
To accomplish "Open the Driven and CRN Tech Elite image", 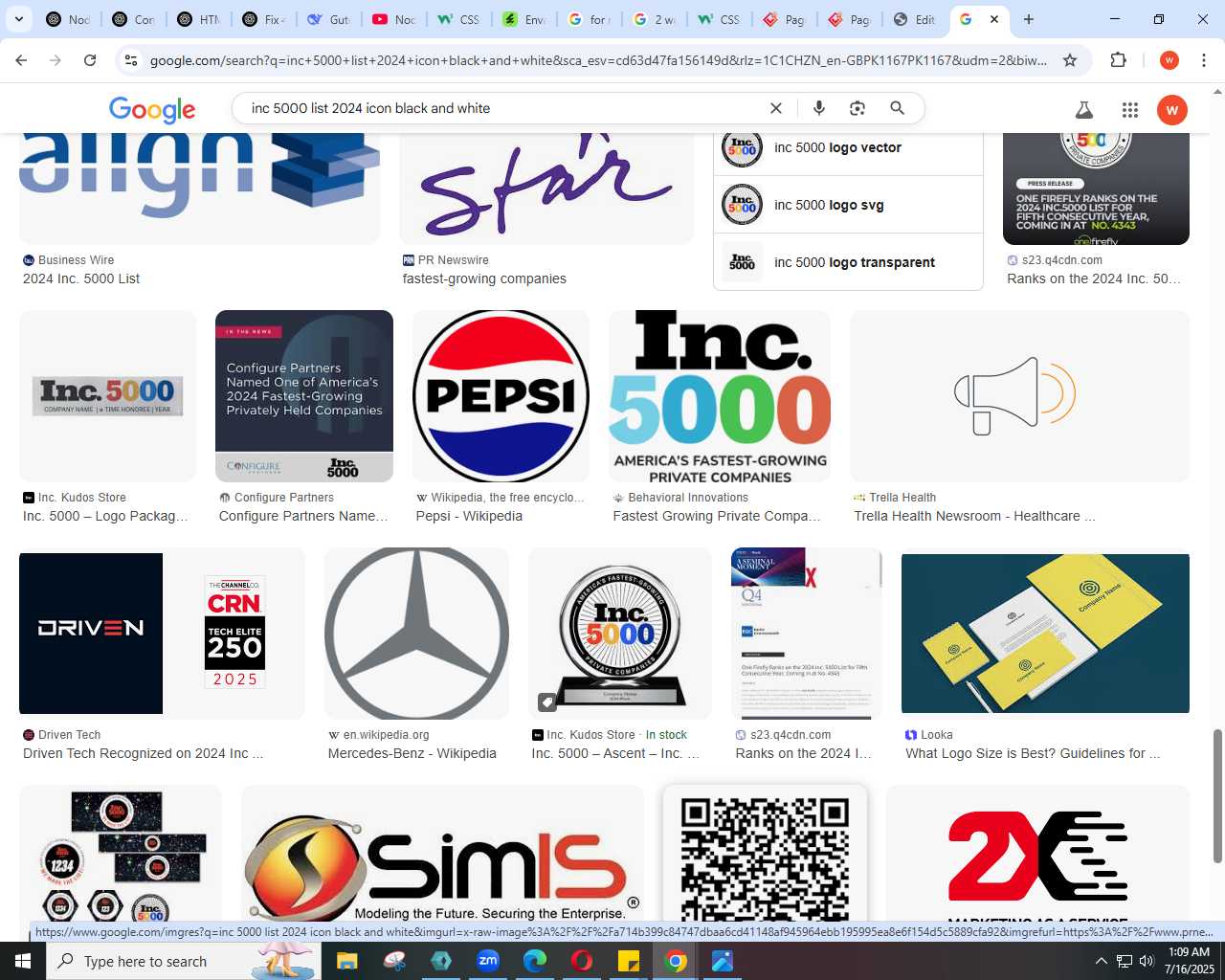I will (x=162, y=634).
